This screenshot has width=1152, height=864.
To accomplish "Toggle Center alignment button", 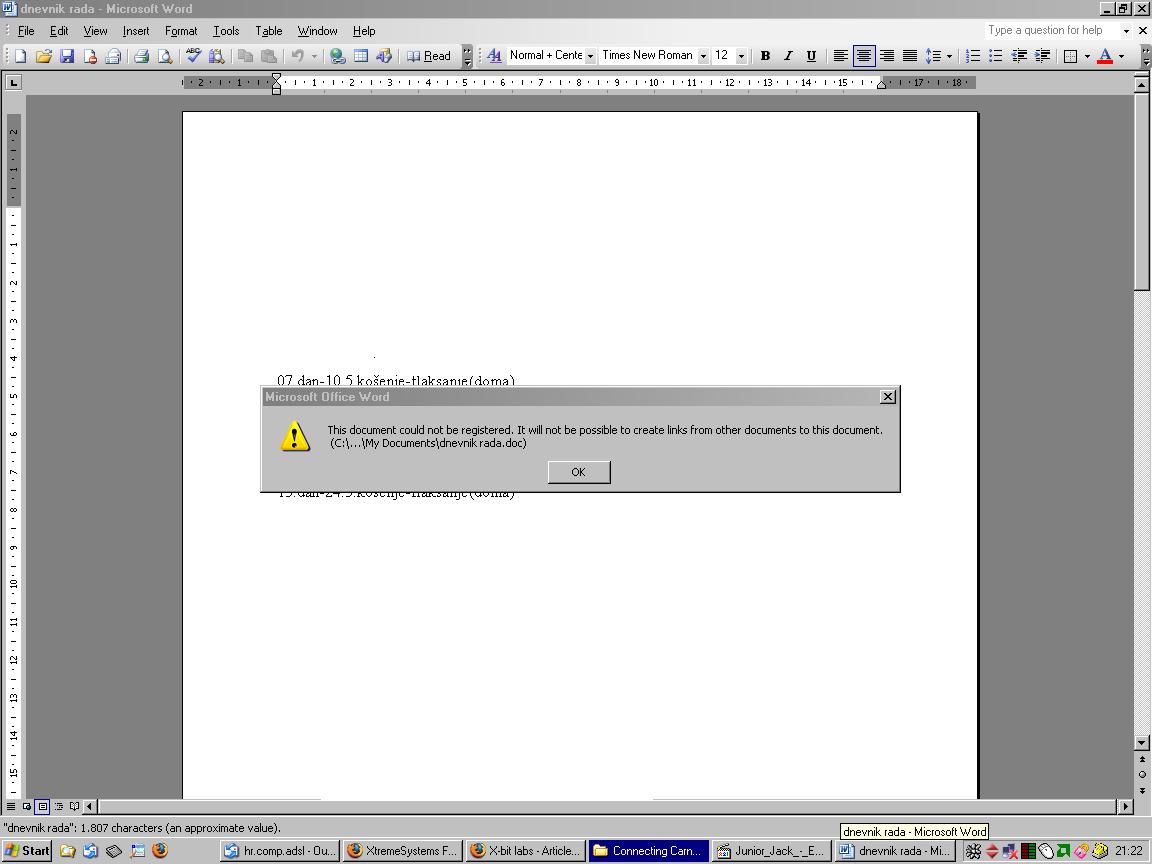I will (x=864, y=56).
